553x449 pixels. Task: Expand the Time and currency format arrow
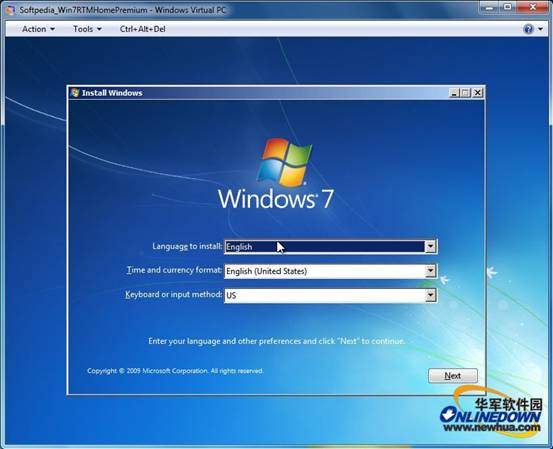tap(430, 271)
